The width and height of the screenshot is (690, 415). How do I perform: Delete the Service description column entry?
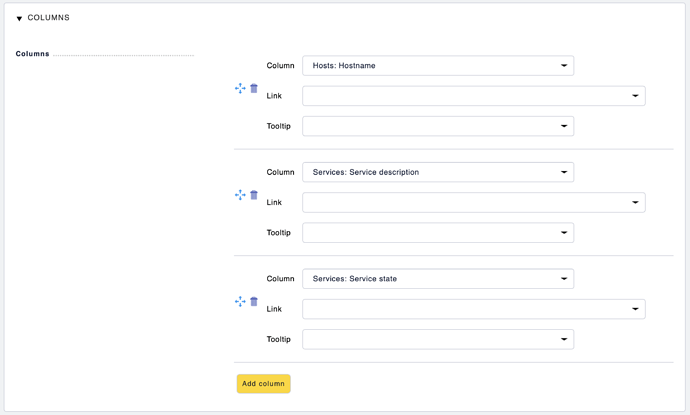[x=254, y=195]
